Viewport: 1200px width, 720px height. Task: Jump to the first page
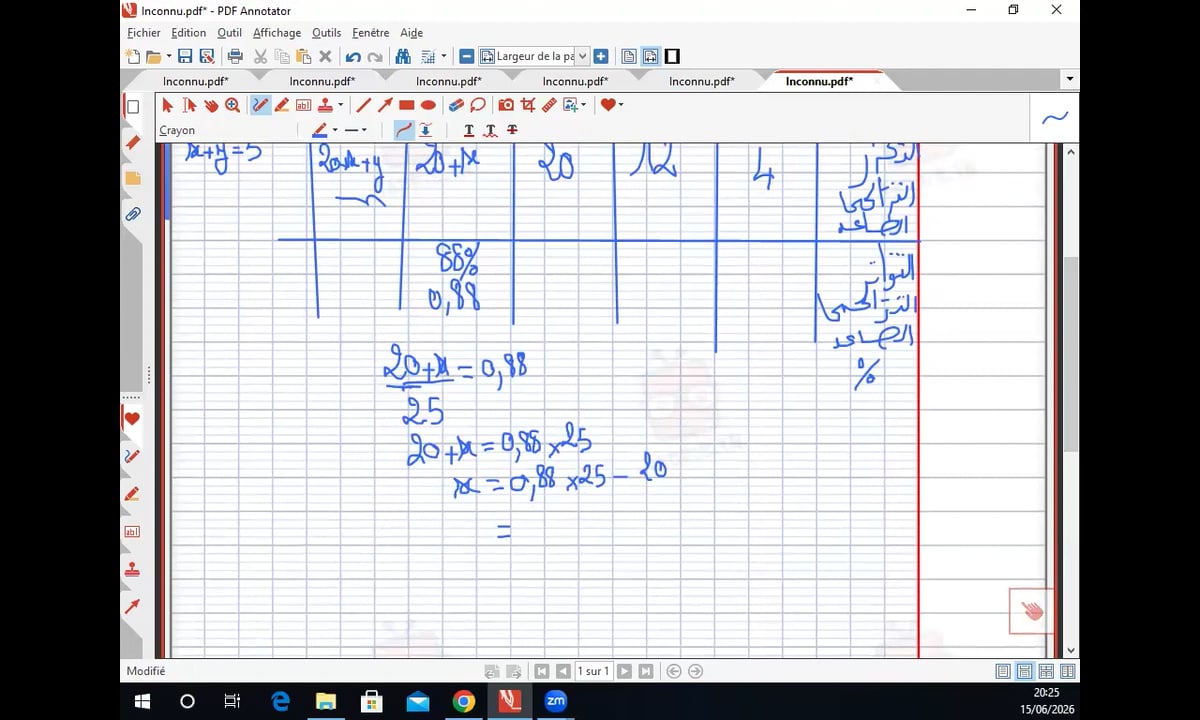pyautogui.click(x=542, y=671)
